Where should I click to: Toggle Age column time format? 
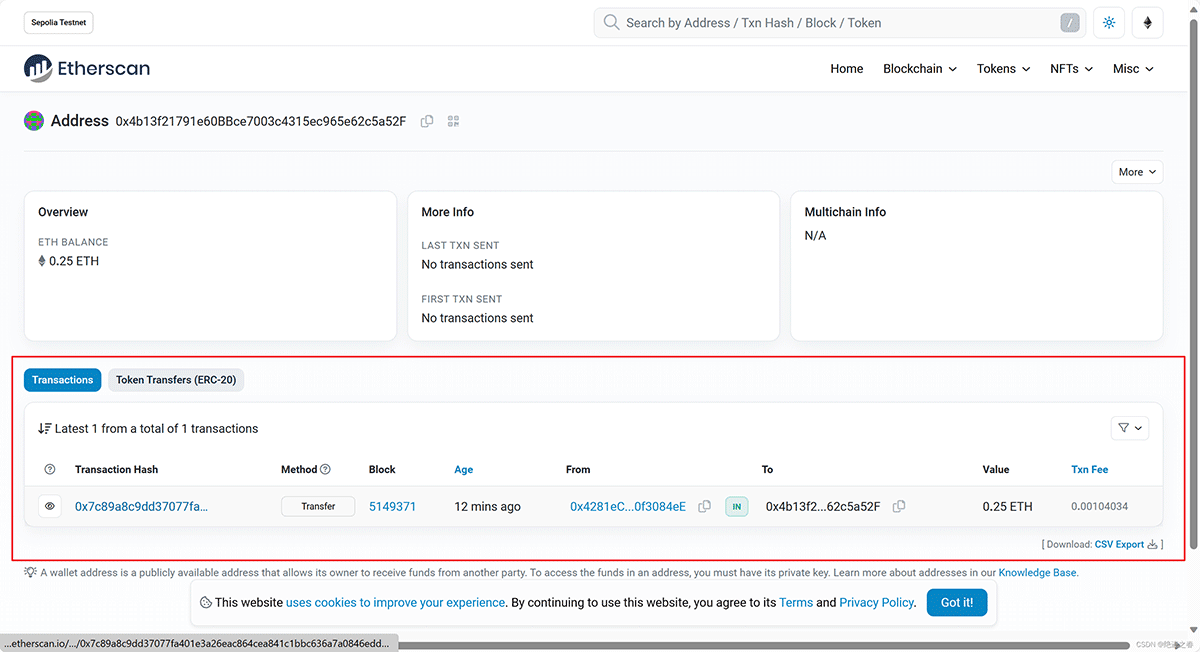(464, 470)
